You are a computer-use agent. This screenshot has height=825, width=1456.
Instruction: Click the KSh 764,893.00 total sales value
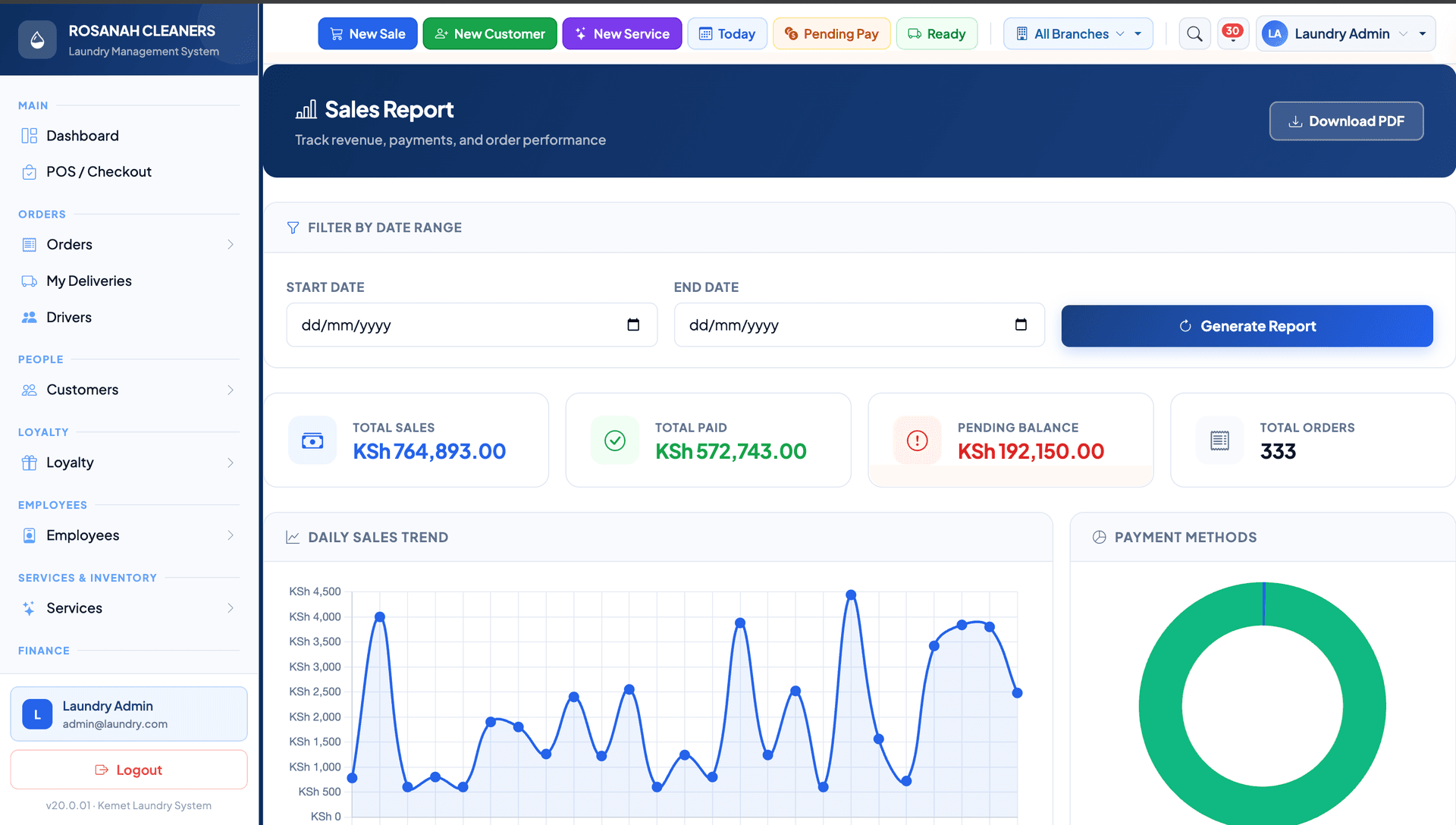tap(429, 452)
